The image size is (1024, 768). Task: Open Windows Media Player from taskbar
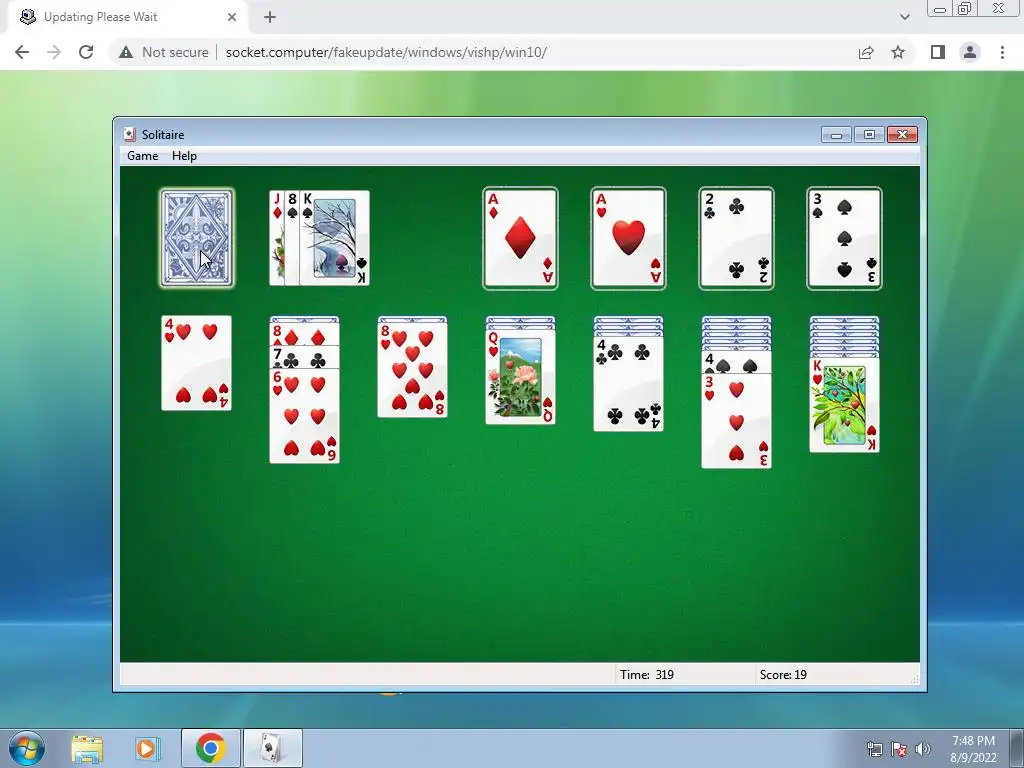pyautogui.click(x=148, y=748)
